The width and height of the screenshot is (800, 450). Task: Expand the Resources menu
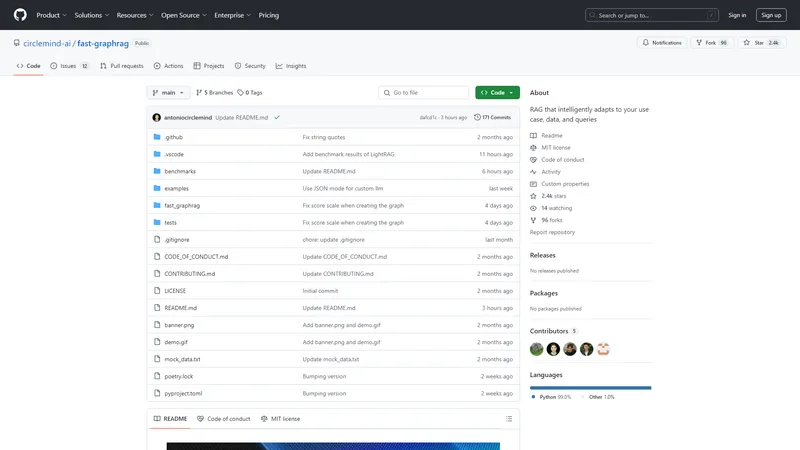click(135, 15)
